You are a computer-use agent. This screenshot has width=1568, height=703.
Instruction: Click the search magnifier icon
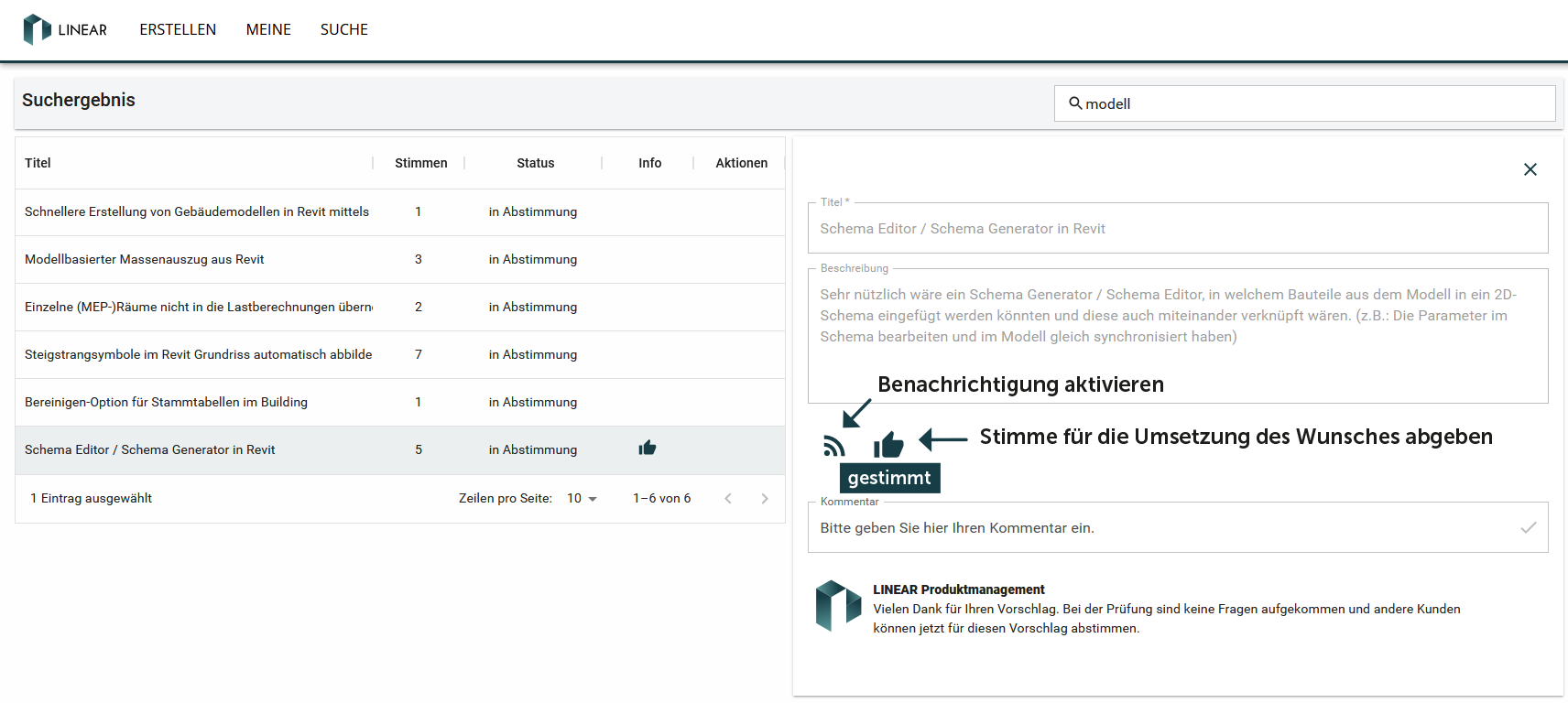[1075, 103]
